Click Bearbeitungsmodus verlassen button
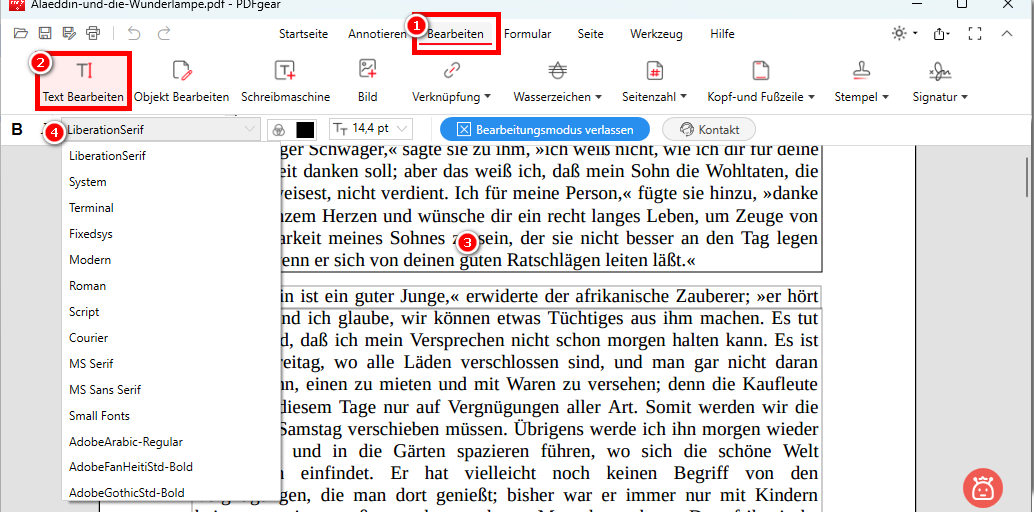The image size is (1034, 512). point(545,129)
